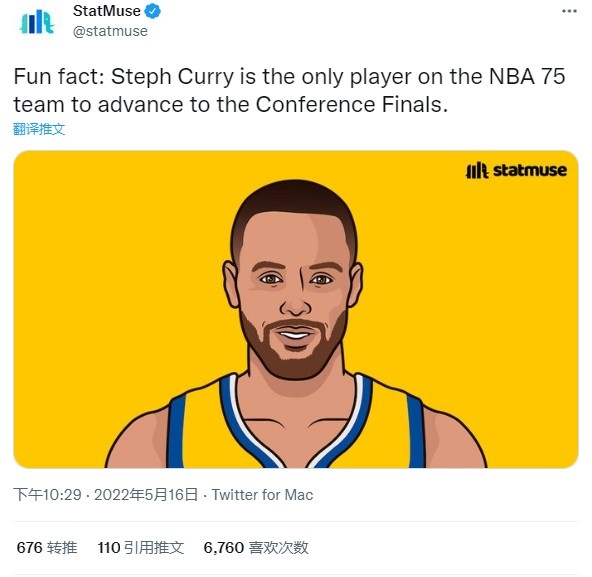The width and height of the screenshot is (592, 577).
Task: Click the 6,760 likes count number
Action: click(224, 548)
